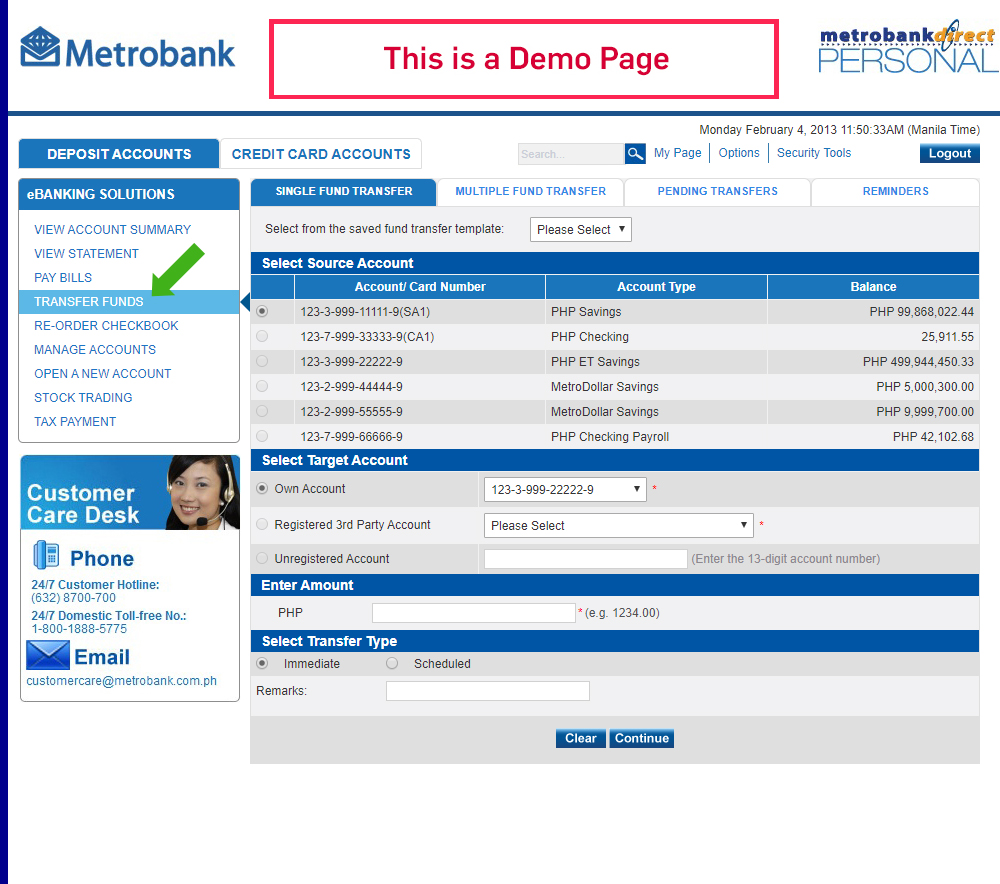
Task: Focus the Unregistered Account number field
Action: 585,559
